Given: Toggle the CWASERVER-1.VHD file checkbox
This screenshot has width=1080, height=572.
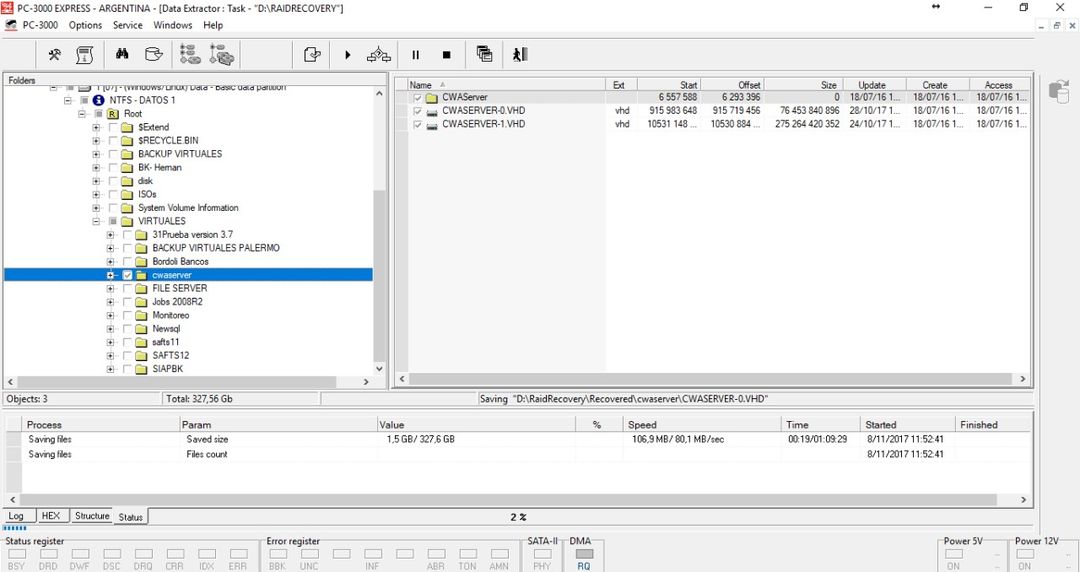Looking at the screenshot, I should point(418,125).
